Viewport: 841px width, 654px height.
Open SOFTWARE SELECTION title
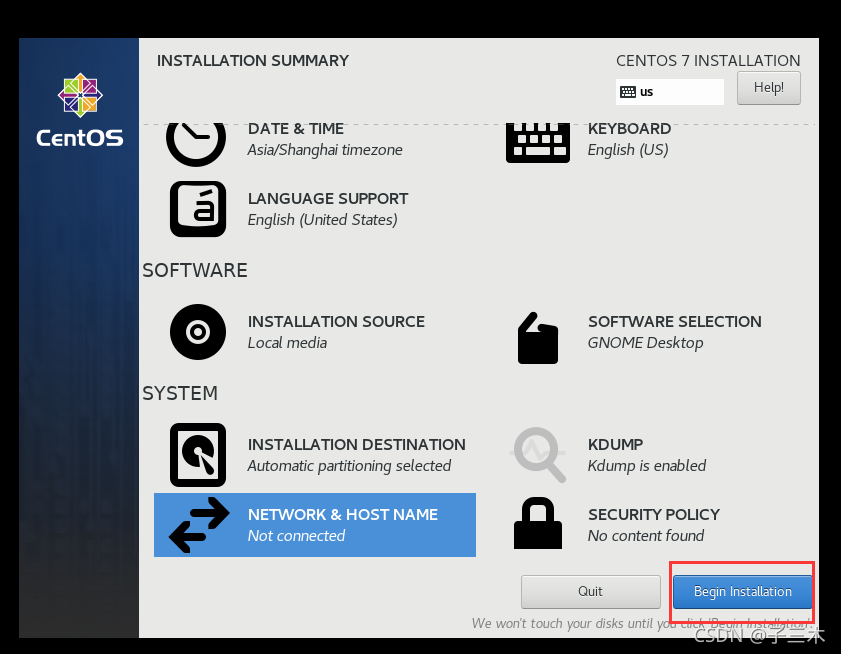(x=675, y=322)
